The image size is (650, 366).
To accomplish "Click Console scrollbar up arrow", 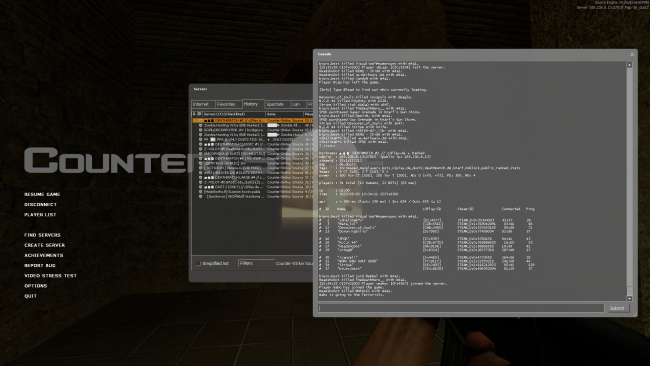I will coord(629,65).
